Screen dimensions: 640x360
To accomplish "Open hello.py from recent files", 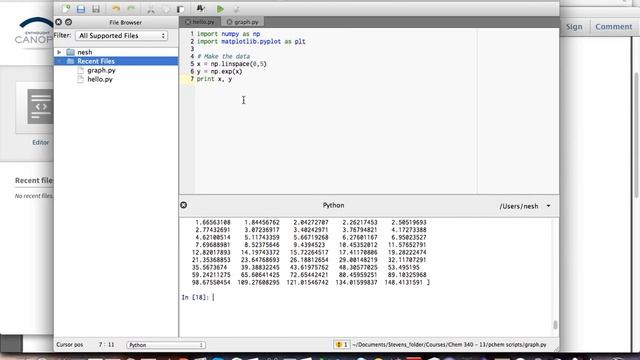I will click(100, 79).
